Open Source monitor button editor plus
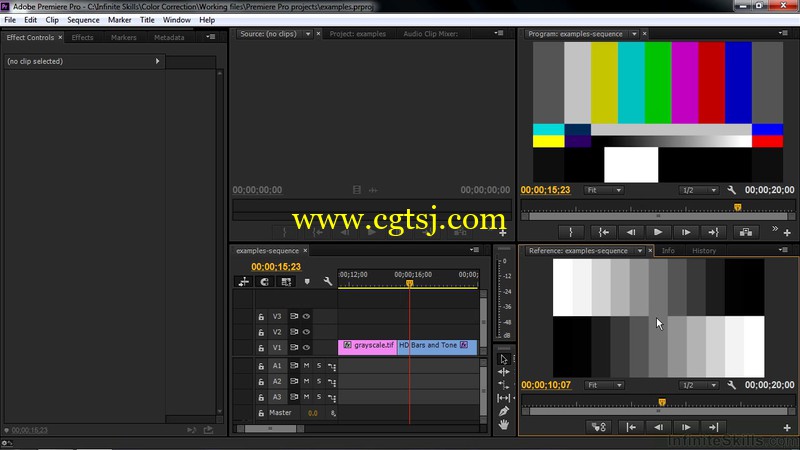This screenshot has width=800, height=450. point(503,233)
